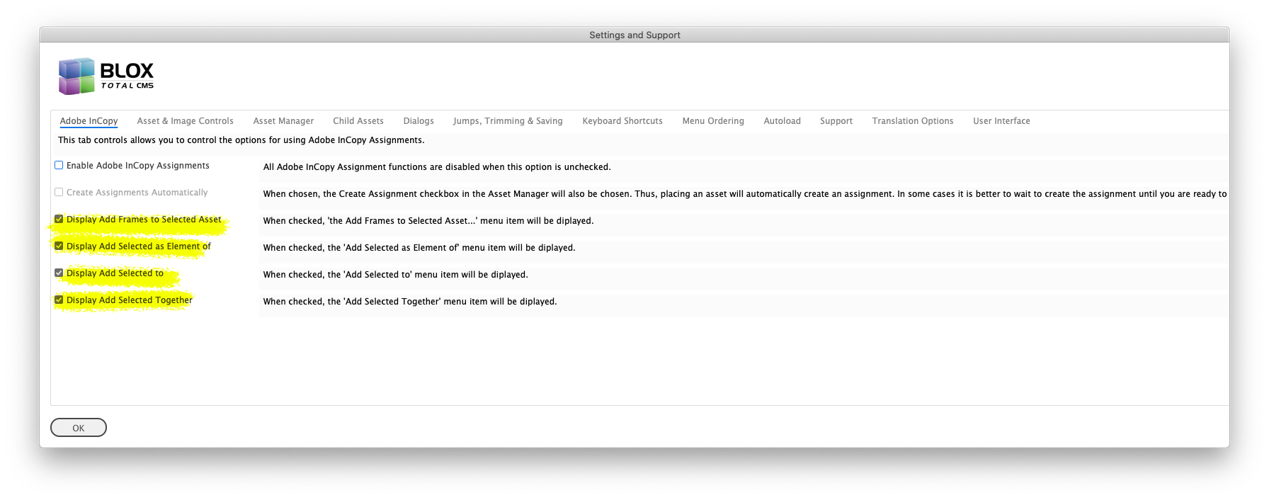Switch to Jumps, Trimming & Saving tab
Image resolution: width=1269 pixels, height=500 pixels.
(x=508, y=121)
